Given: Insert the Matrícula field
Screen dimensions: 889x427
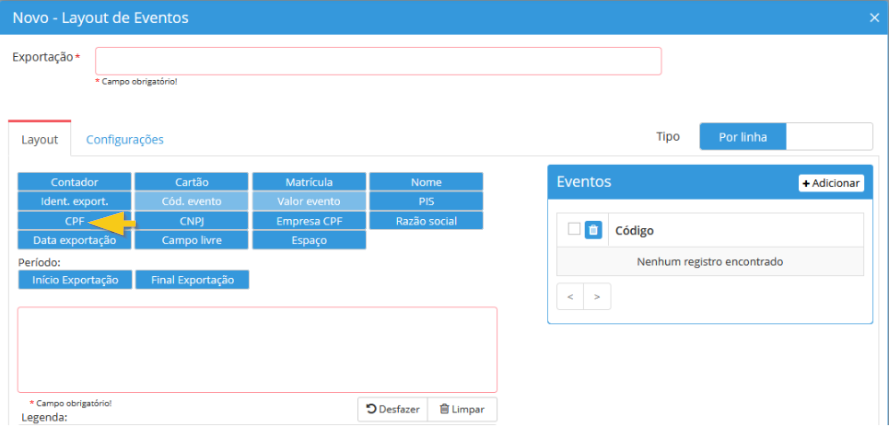Looking at the screenshot, I should [308, 183].
